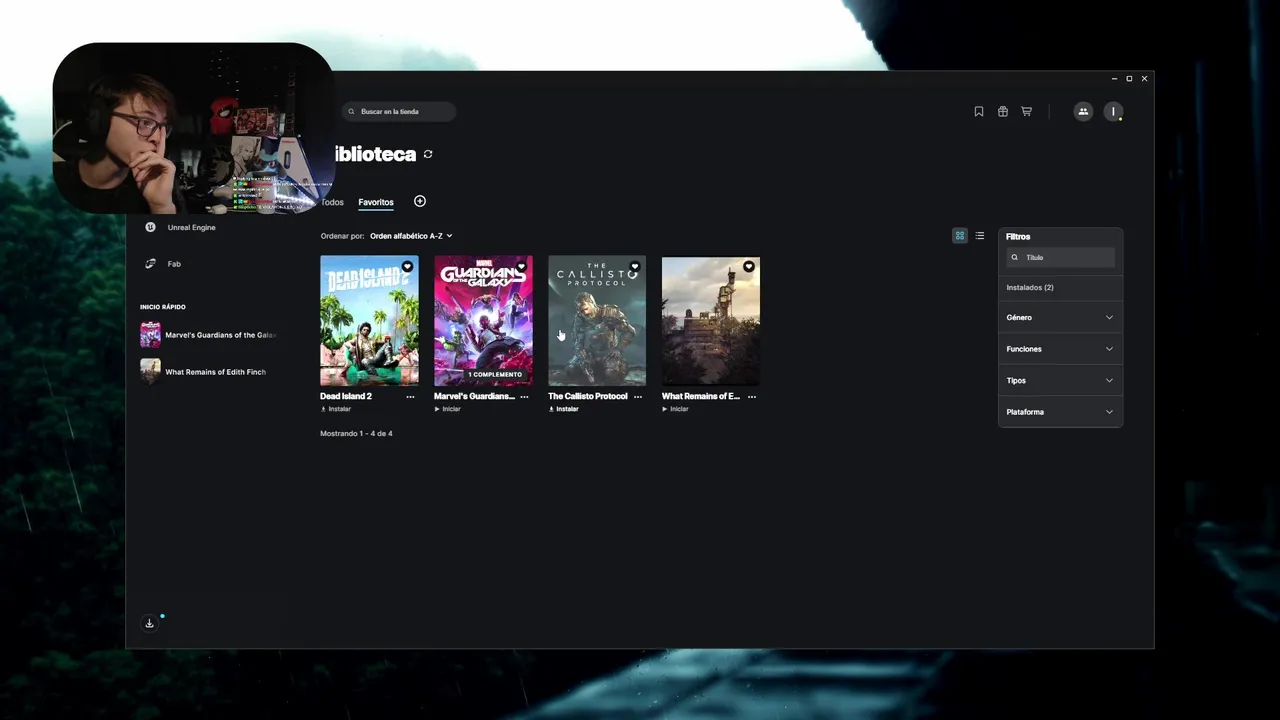Expand the Género filter
The width and height of the screenshot is (1280, 720).
(x=1060, y=317)
